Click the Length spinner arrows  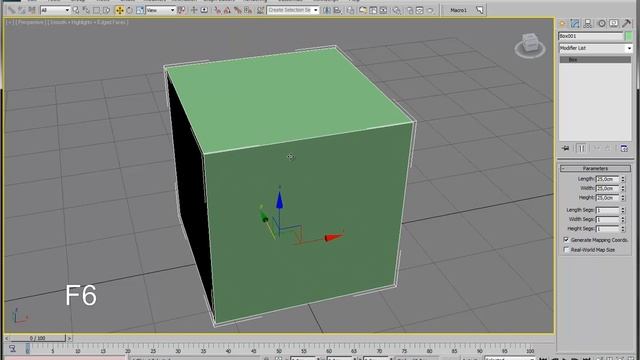click(623, 179)
